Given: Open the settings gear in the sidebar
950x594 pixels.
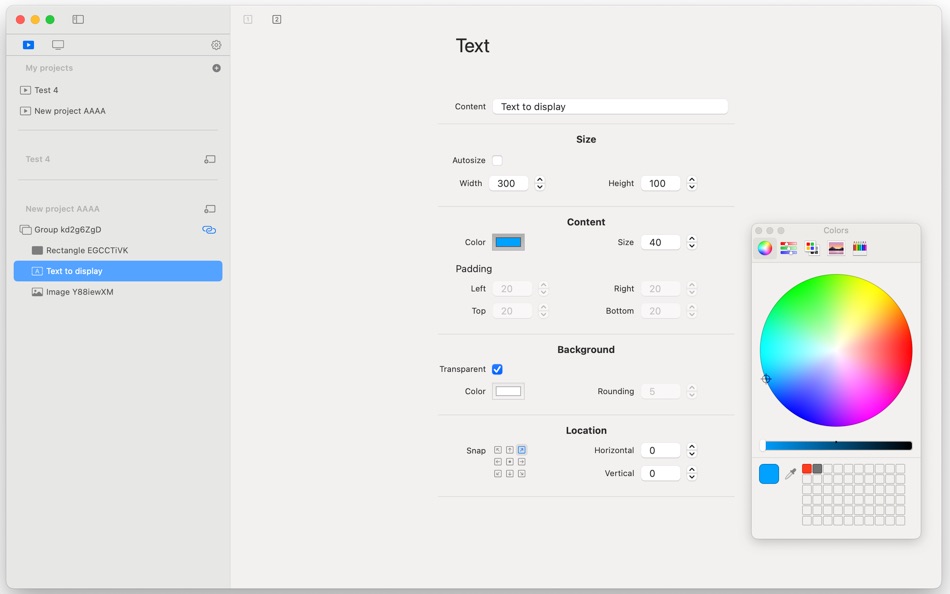Looking at the screenshot, I should point(215,44).
